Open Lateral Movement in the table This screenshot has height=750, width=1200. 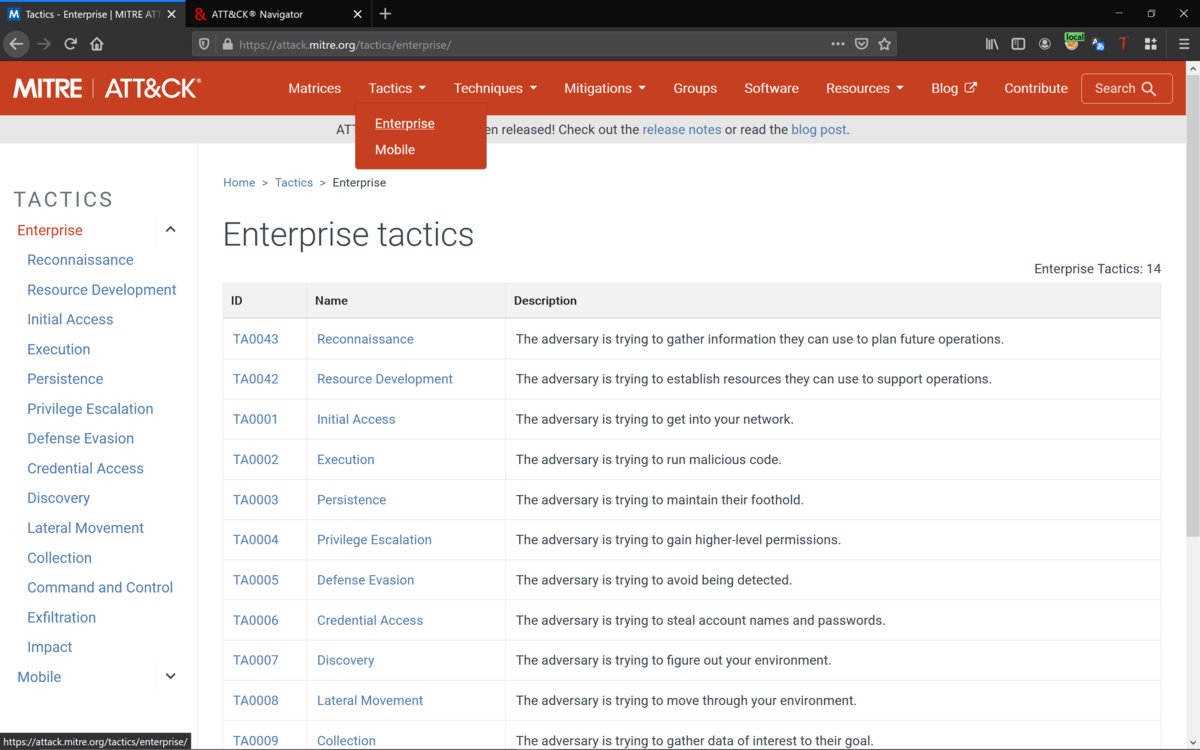coord(370,700)
